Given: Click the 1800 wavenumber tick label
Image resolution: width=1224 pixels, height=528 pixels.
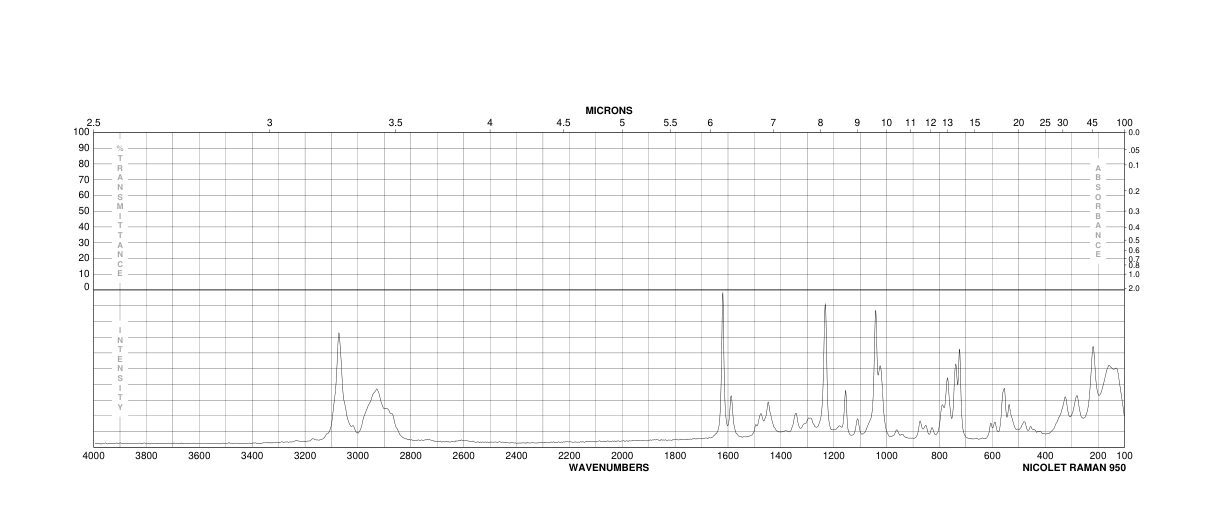Looking at the screenshot, I should point(675,456).
